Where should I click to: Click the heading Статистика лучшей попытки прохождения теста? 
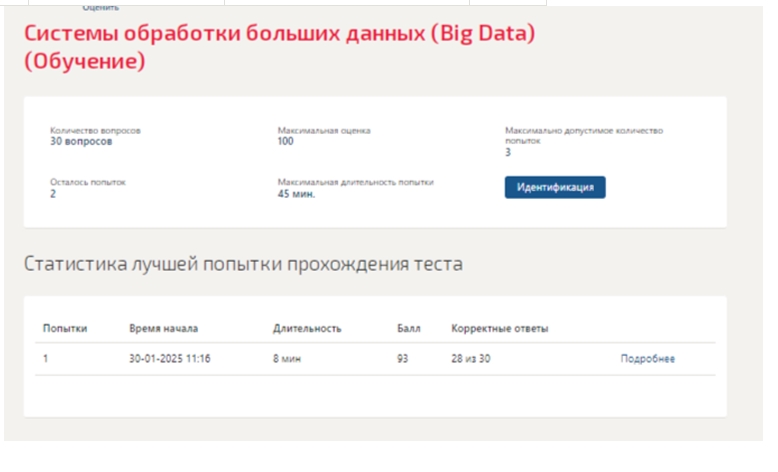pyautogui.click(x=243, y=264)
